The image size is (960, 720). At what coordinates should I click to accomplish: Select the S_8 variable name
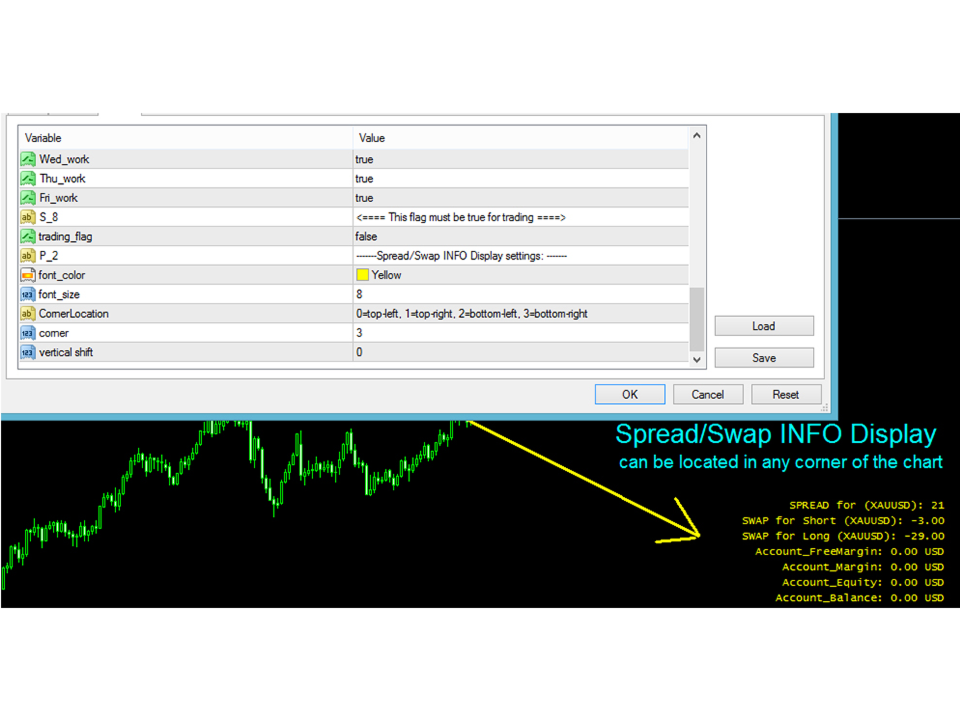click(48, 217)
